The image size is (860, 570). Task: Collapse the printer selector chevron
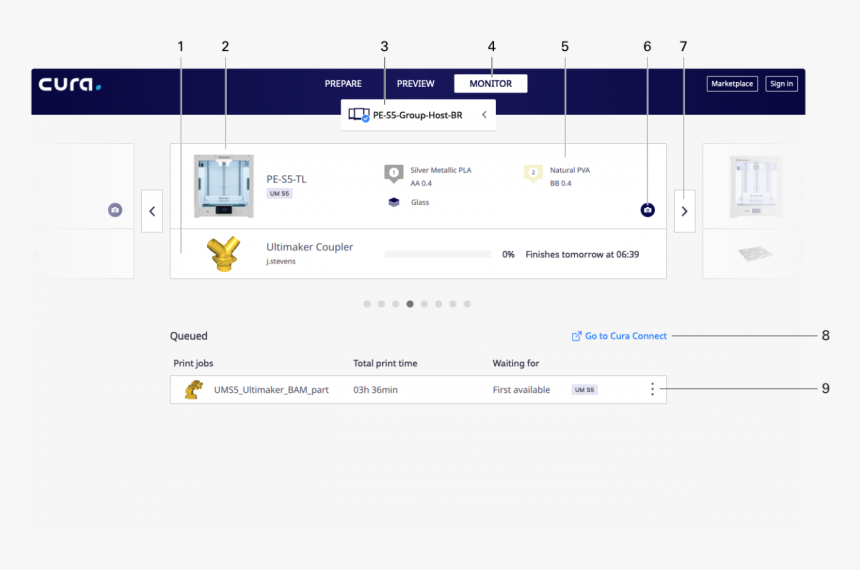(x=484, y=115)
